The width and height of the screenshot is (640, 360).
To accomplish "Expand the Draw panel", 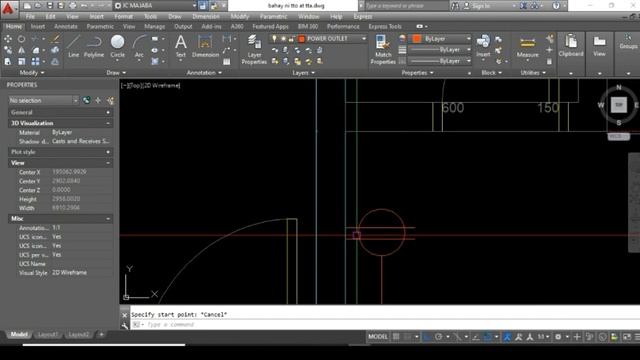I will point(116,73).
